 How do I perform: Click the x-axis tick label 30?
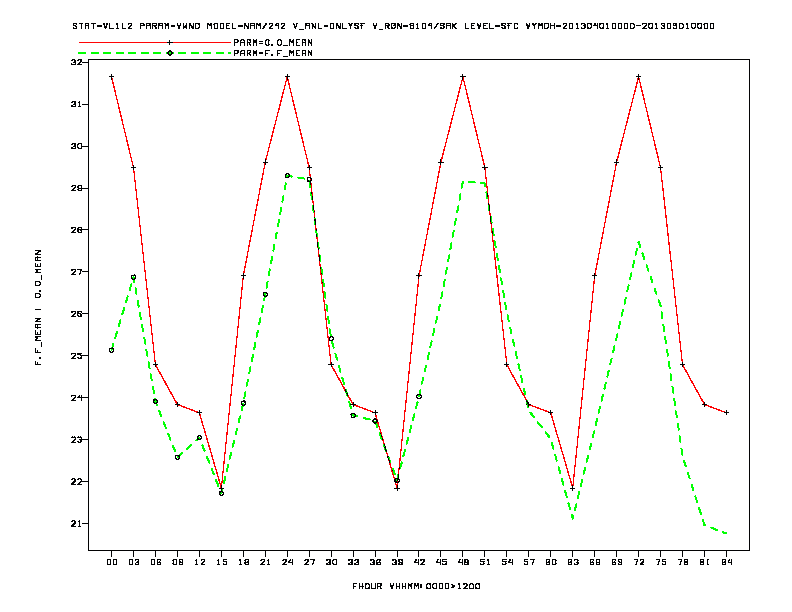(331, 562)
